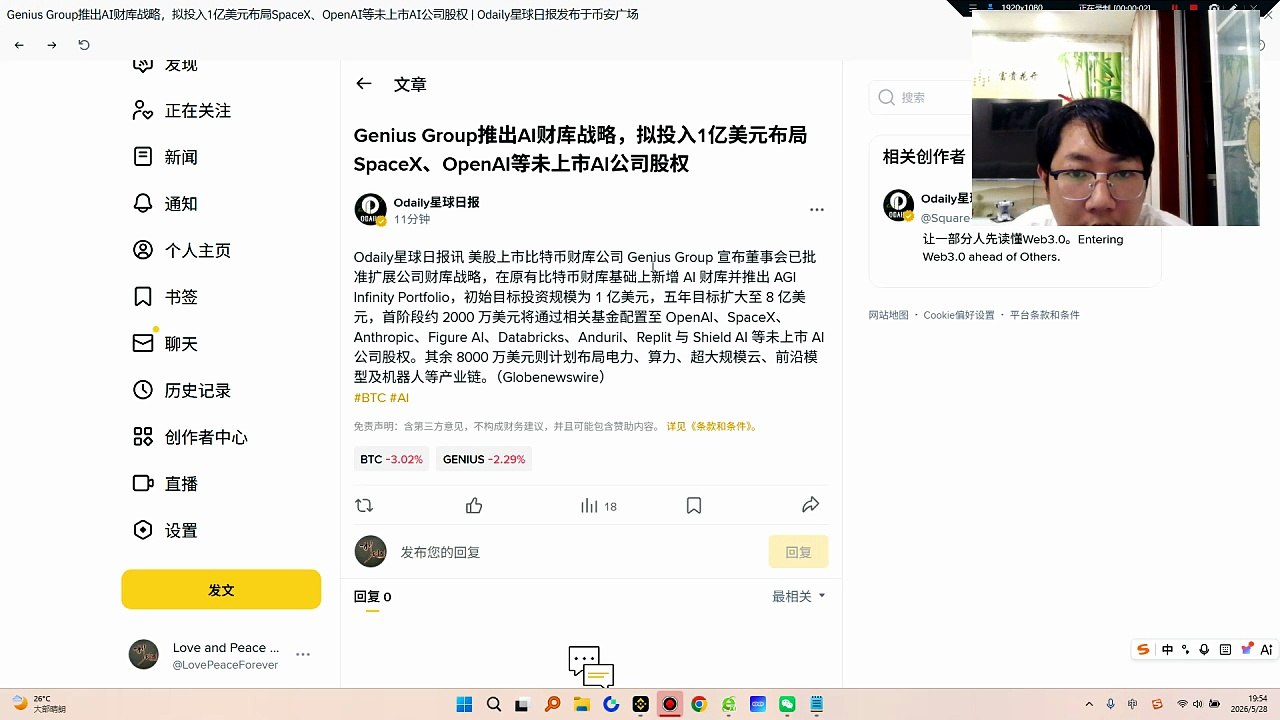Click the history clock icon
This screenshot has width=1280, height=720.
(x=143, y=390)
